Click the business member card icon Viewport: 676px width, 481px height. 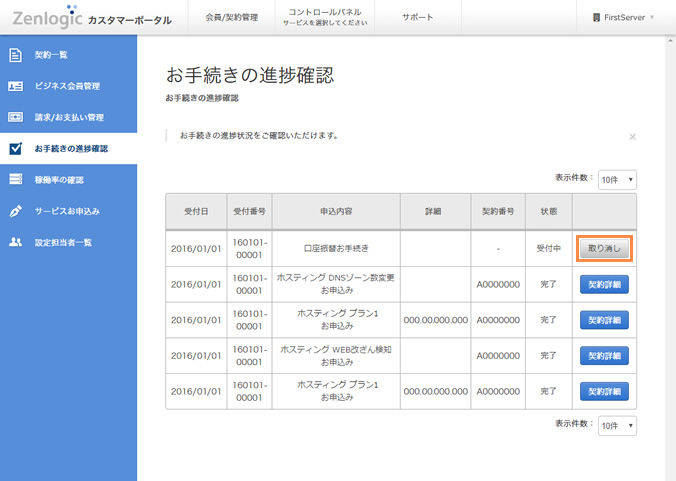click(15, 86)
